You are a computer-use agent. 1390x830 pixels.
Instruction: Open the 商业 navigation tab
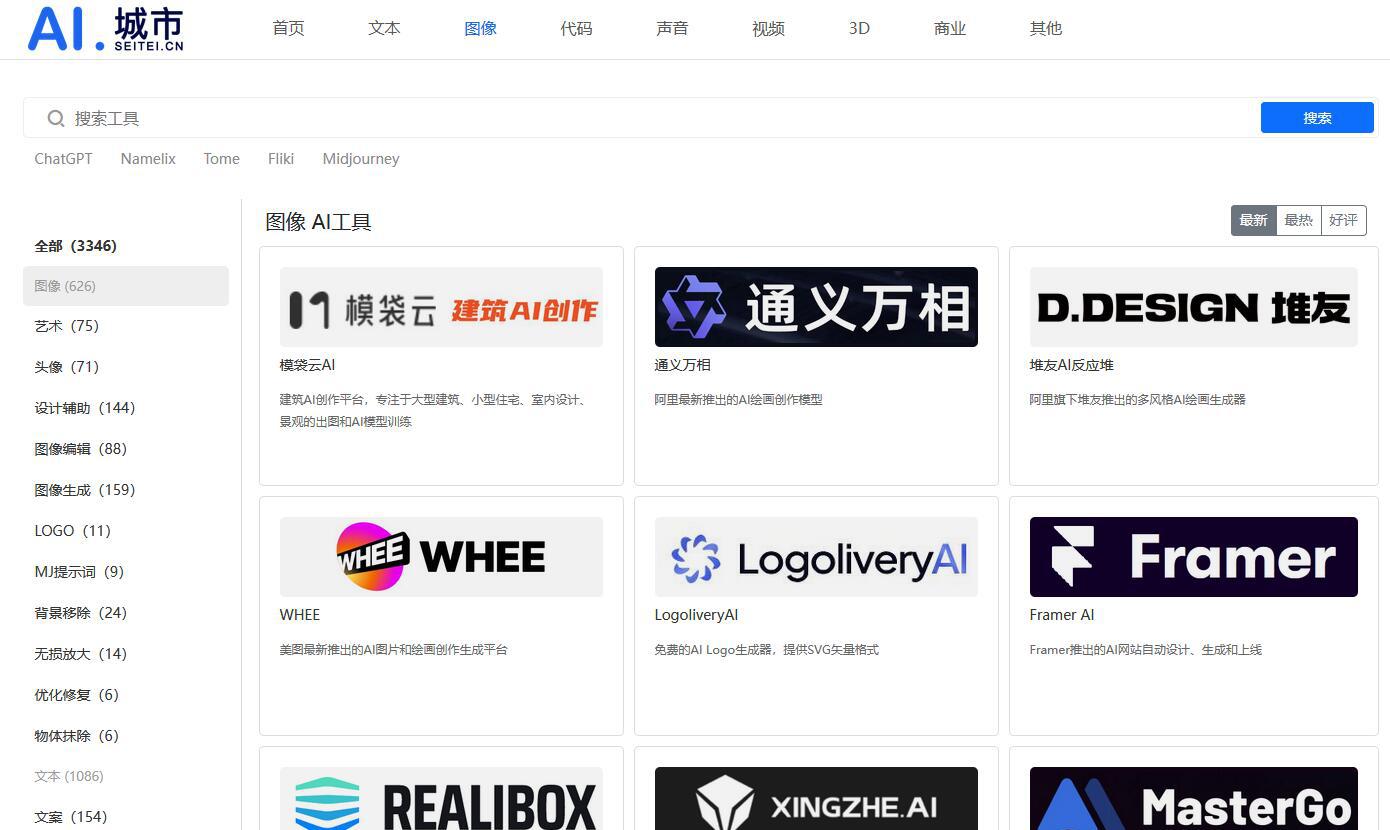[x=950, y=29]
